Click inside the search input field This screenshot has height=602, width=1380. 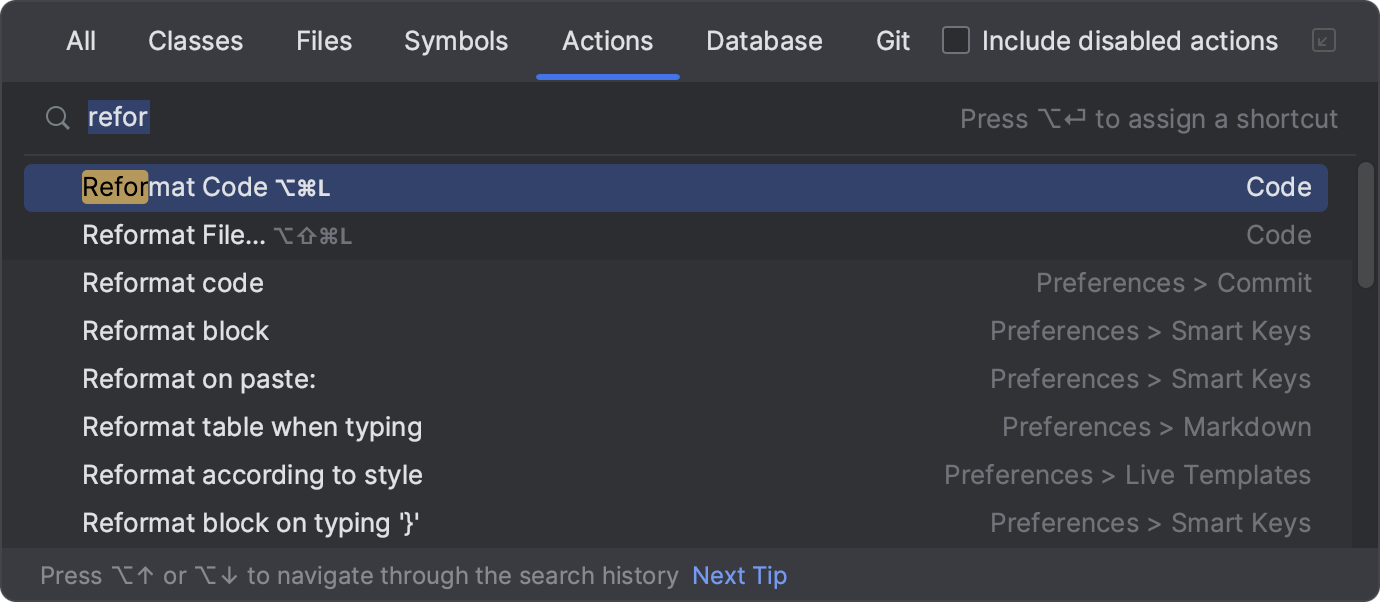[x=300, y=118]
